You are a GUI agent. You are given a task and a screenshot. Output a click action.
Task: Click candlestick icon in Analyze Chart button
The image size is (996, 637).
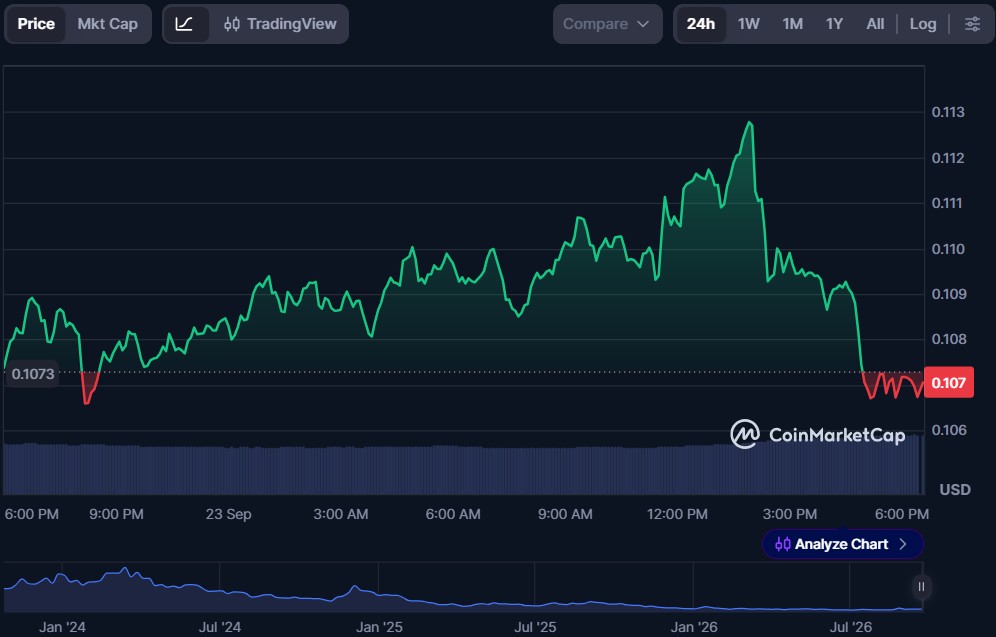783,544
